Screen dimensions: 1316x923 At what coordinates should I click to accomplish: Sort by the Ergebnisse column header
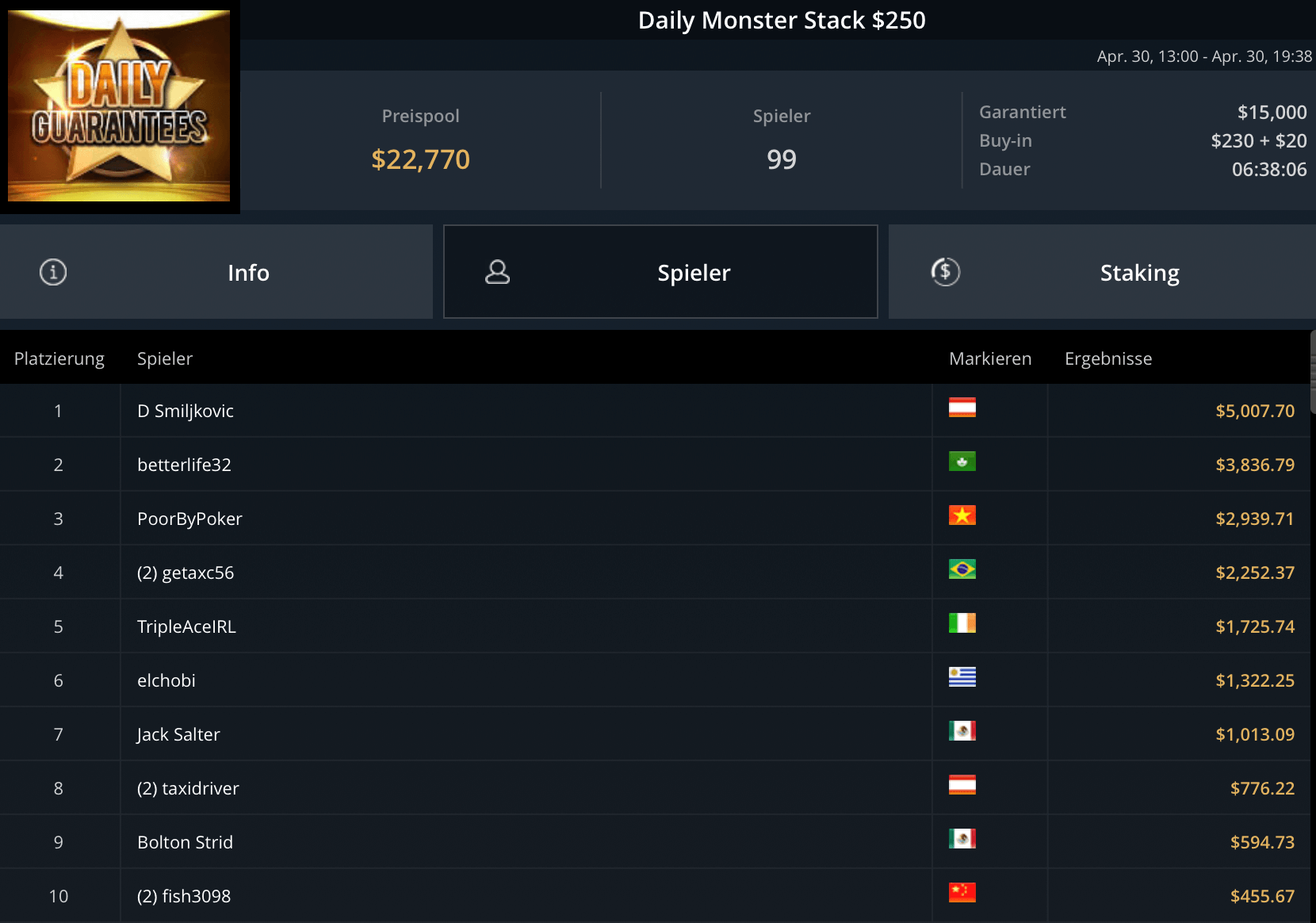[1108, 358]
